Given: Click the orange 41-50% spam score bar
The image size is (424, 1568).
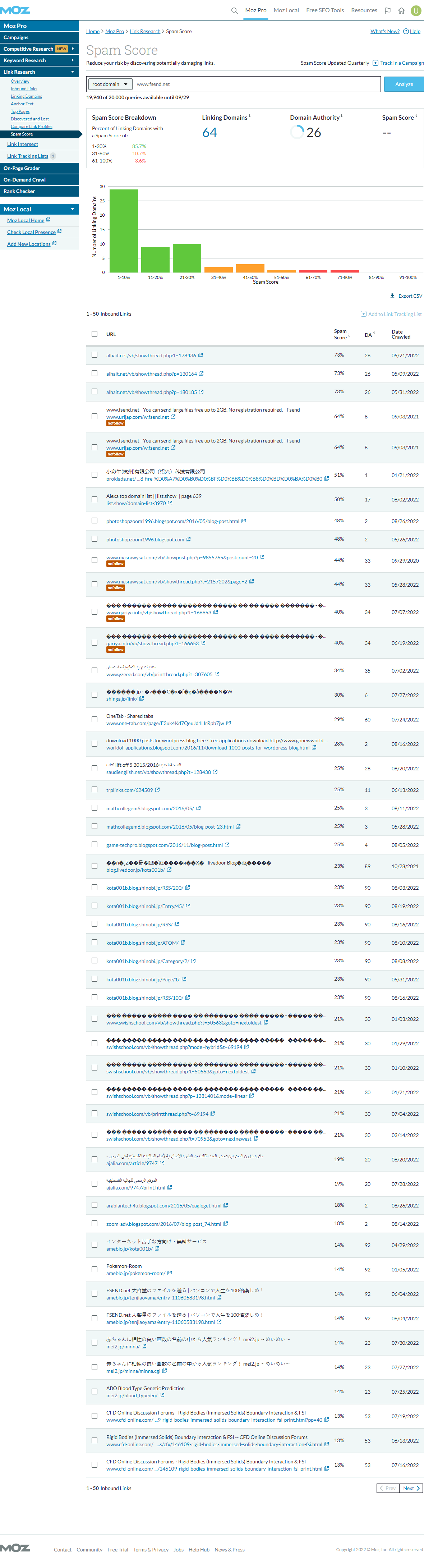Looking at the screenshot, I should (250, 269).
